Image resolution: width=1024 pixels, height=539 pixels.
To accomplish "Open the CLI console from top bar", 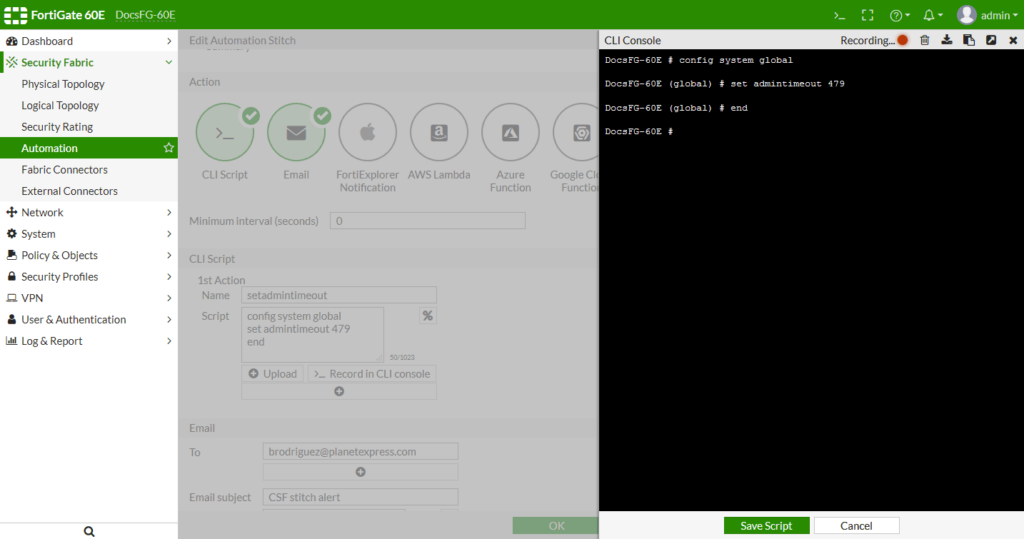I will [x=840, y=15].
